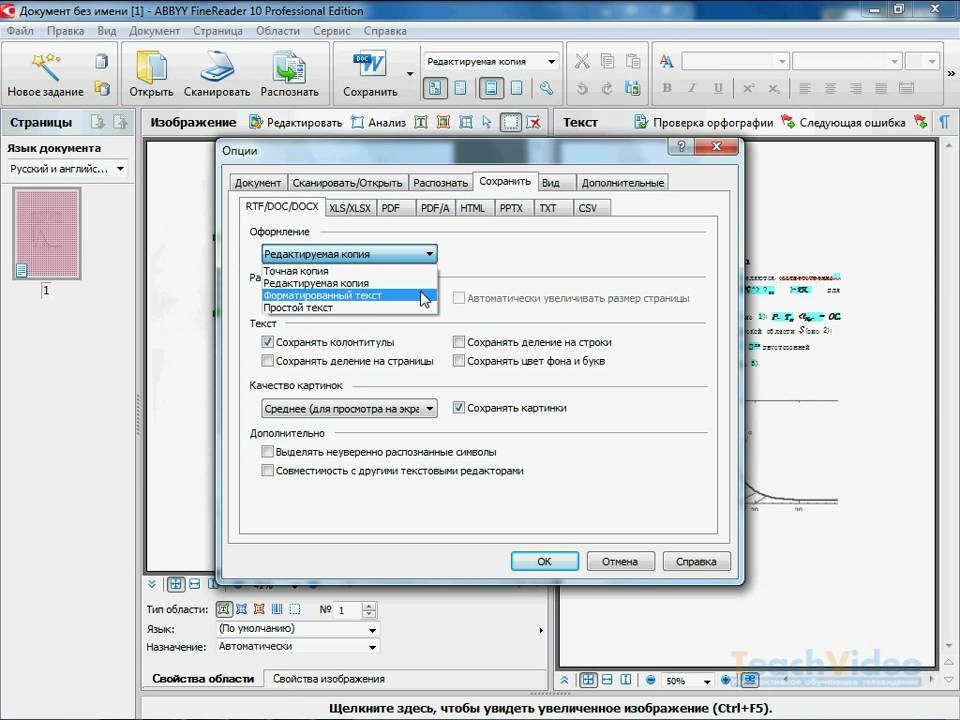Click the New Task (Новое задание) wand icon
This screenshot has height=720, width=960.
tap(45, 66)
